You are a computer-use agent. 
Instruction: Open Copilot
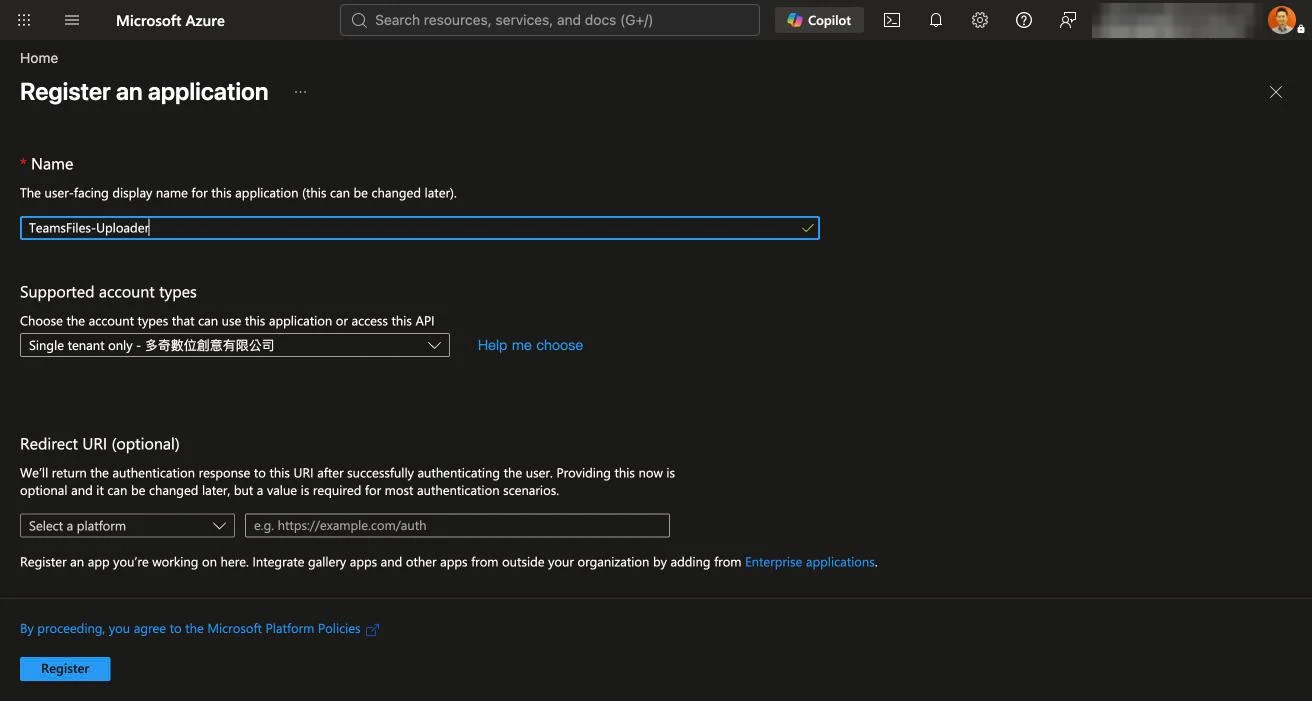point(819,20)
